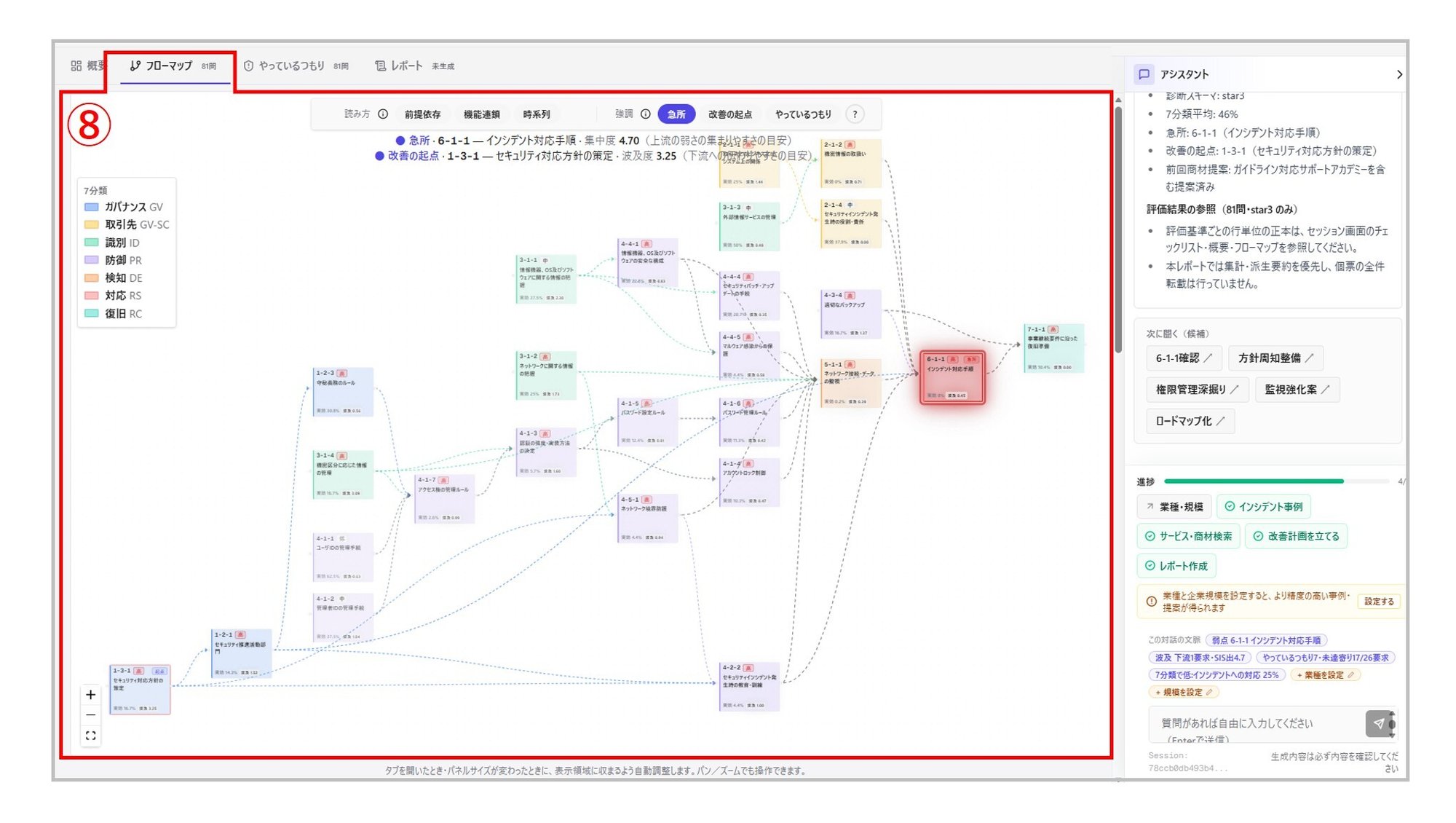Toggle the 改善の起点 emphasis option
This screenshot has height=823, width=1456.
tap(730, 114)
